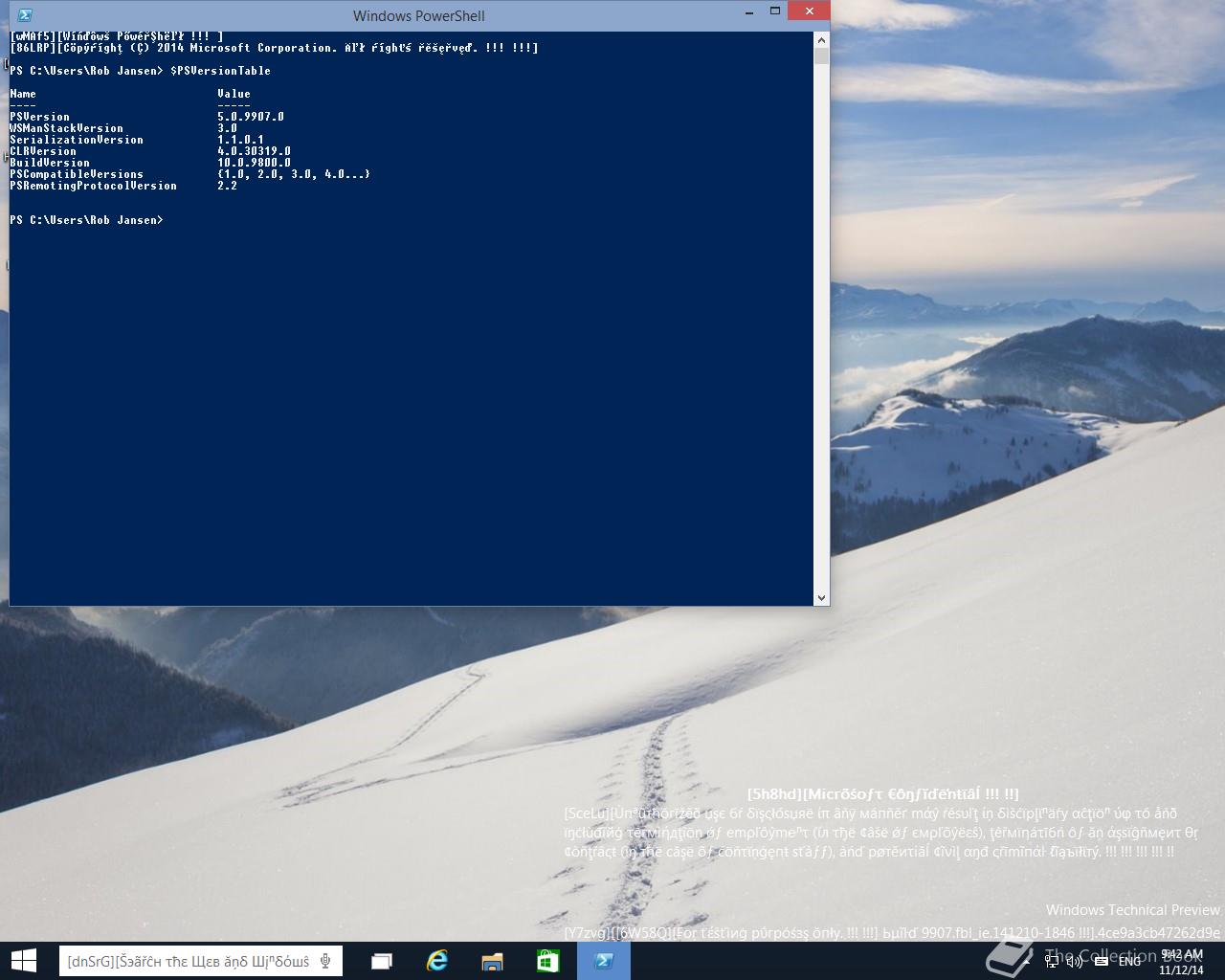Open the Windows Store taskbar icon
The image size is (1225, 980).
547,961
